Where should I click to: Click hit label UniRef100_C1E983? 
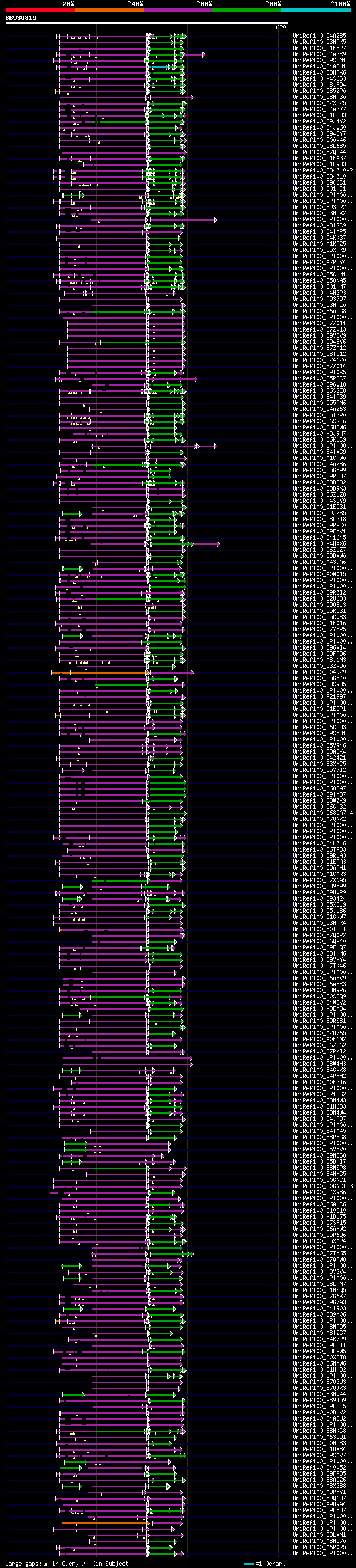point(319,164)
